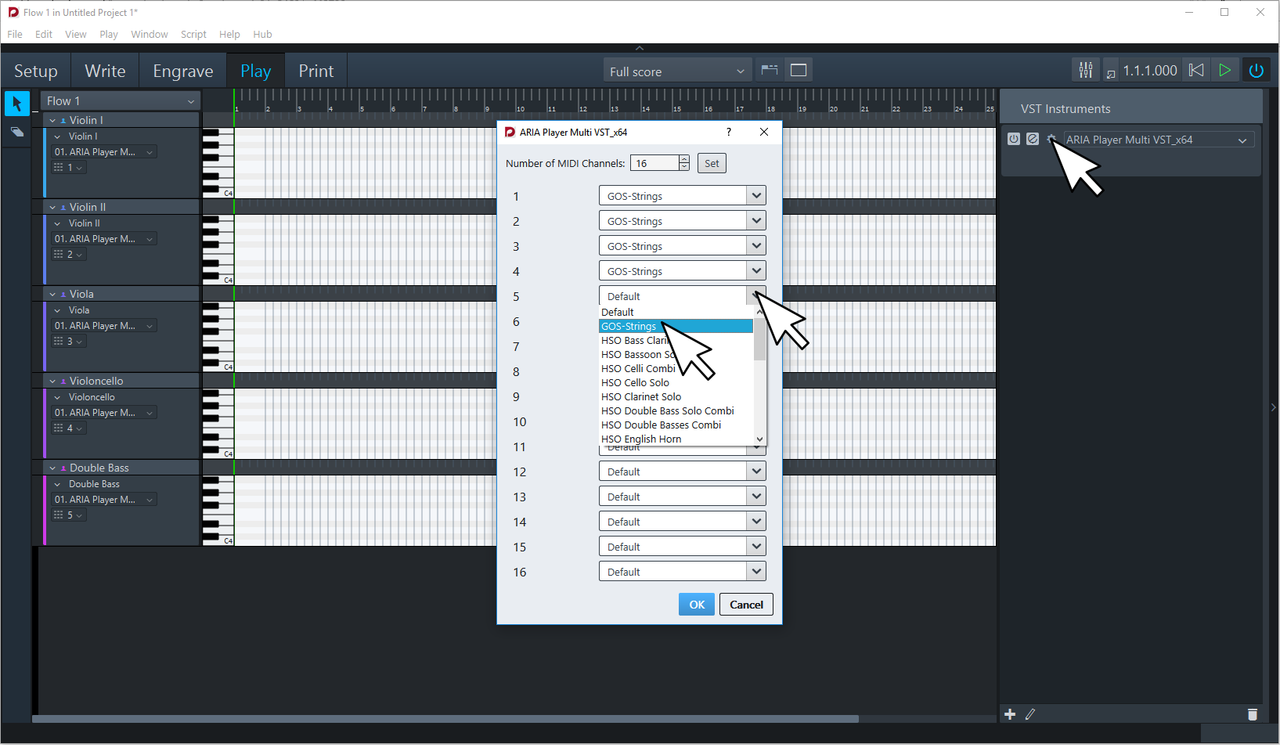Choose Default in the open dropdown list

click(x=676, y=312)
